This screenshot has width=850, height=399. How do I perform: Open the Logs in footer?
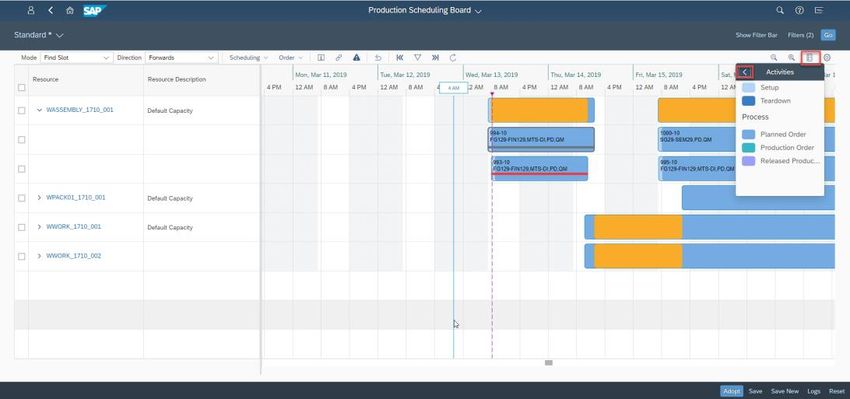pyautogui.click(x=814, y=391)
